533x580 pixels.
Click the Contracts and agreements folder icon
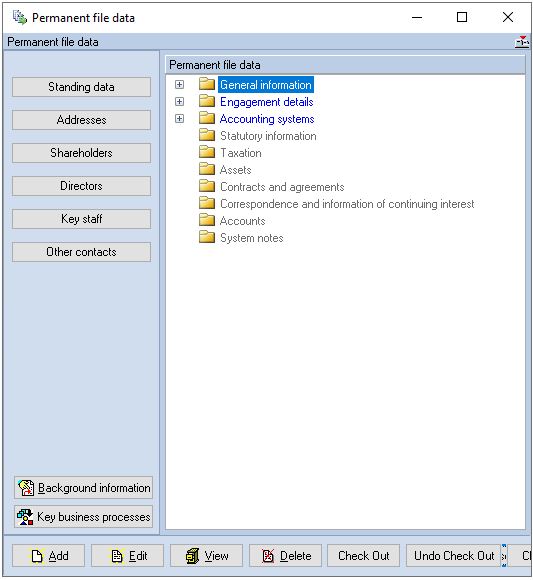(x=207, y=186)
